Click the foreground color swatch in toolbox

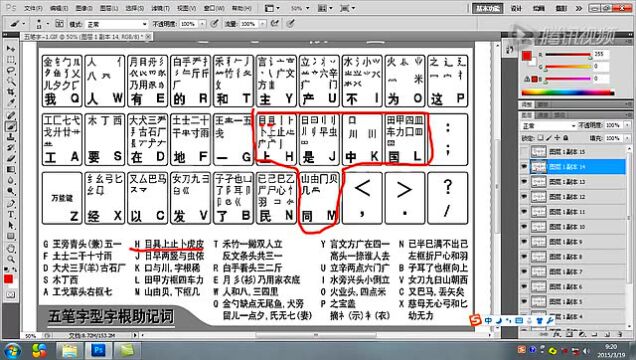click(9, 279)
